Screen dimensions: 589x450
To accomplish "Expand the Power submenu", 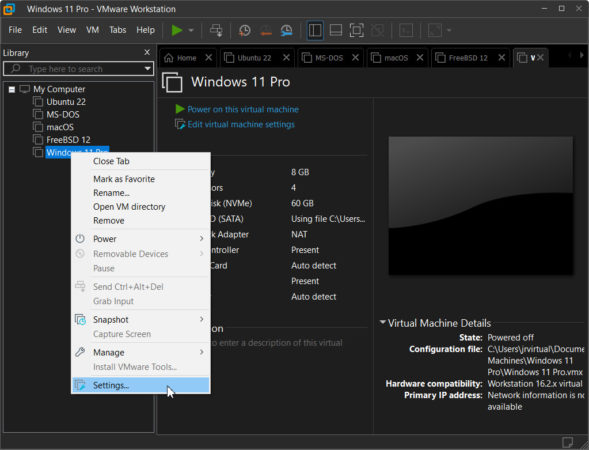I will [x=141, y=239].
